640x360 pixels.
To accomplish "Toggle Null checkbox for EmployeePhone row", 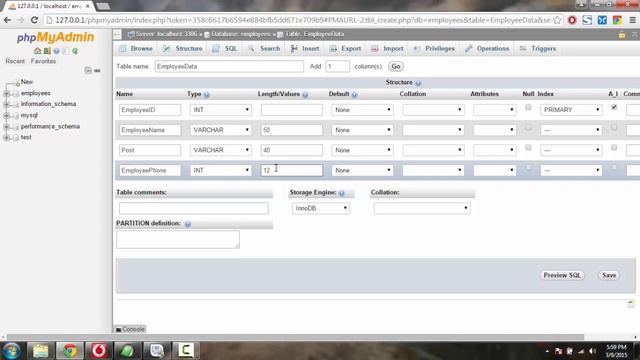I will [x=528, y=167].
